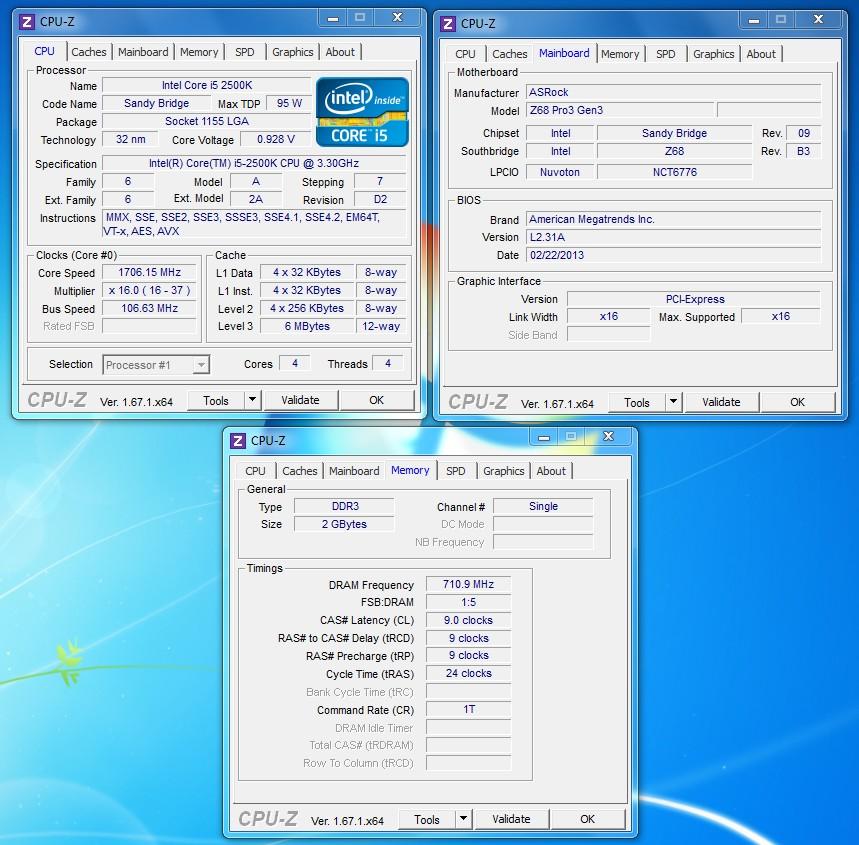Click the Tools button in the CPU window
This screenshot has height=845, width=859.
pyautogui.click(x=216, y=401)
